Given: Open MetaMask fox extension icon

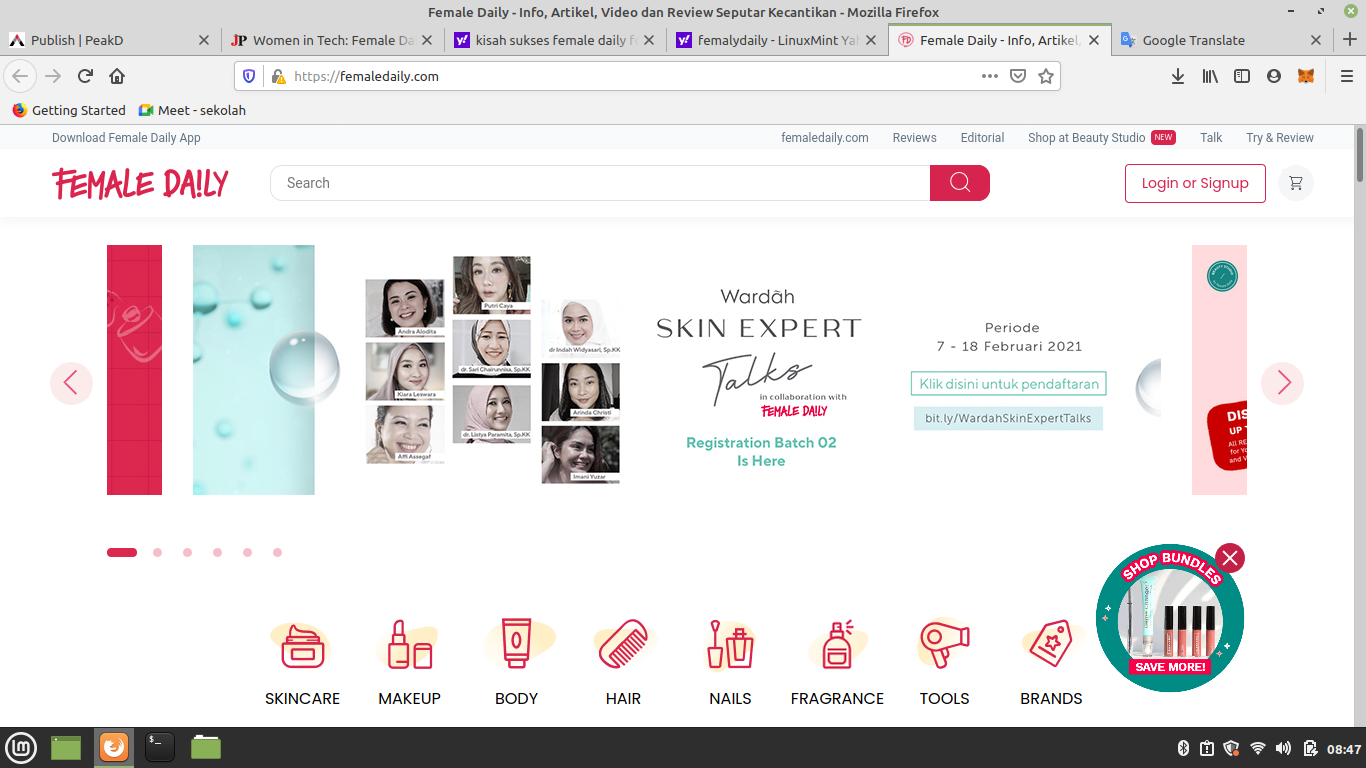Looking at the screenshot, I should pos(1306,76).
